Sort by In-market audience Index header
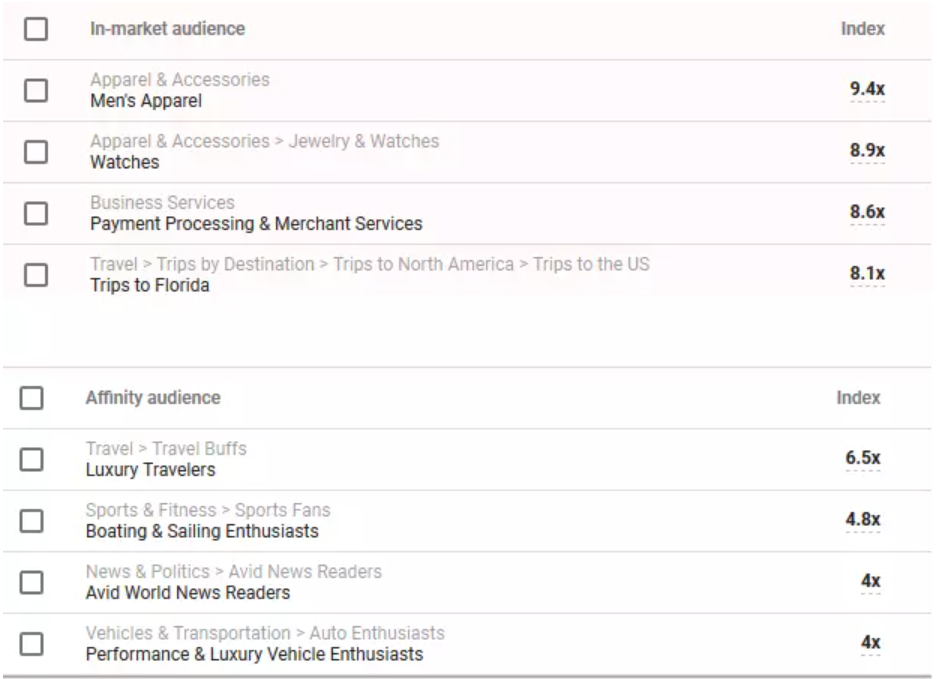Image resolution: width=937 pixels, height=679 pixels. click(x=863, y=29)
